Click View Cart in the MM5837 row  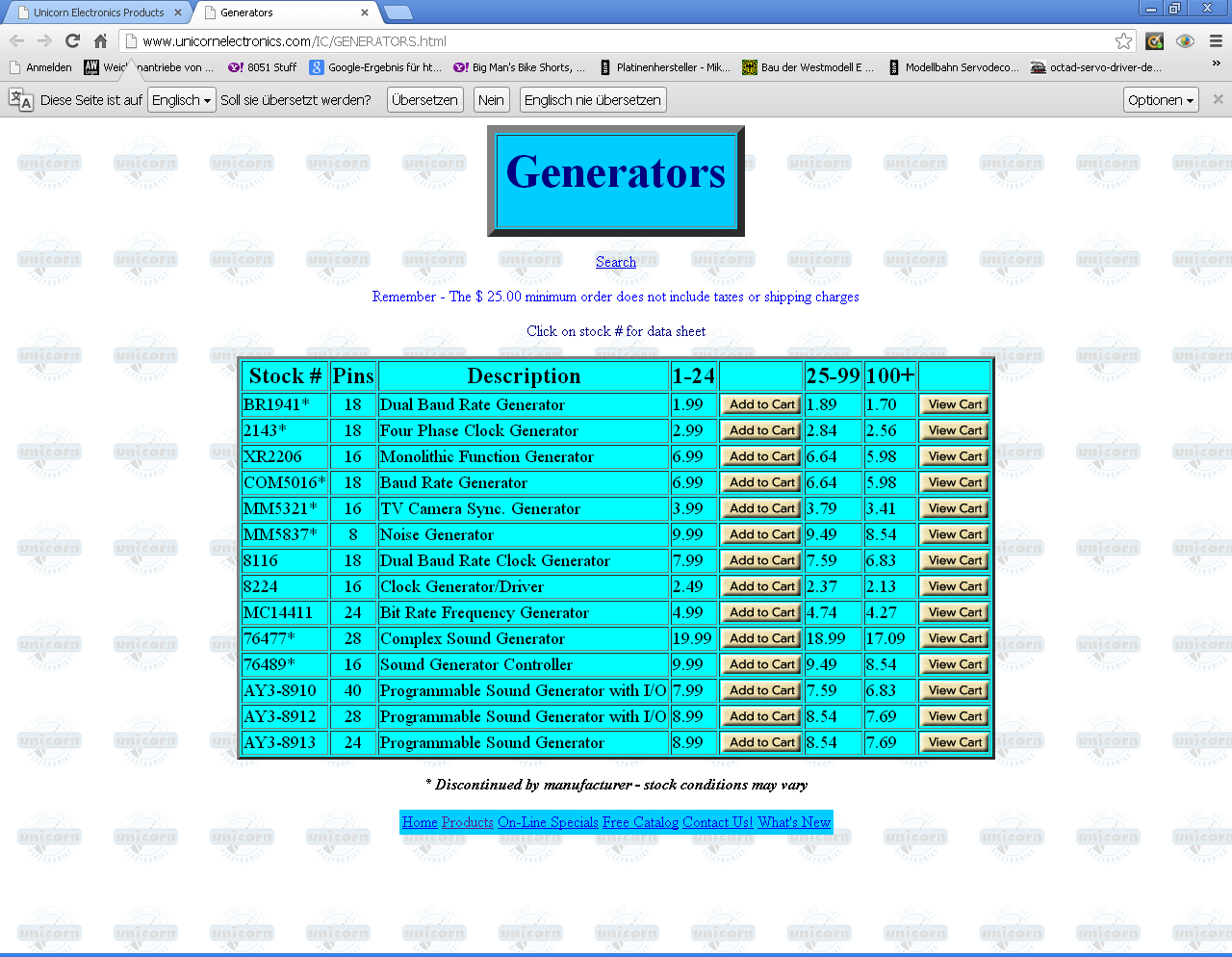tap(955, 534)
